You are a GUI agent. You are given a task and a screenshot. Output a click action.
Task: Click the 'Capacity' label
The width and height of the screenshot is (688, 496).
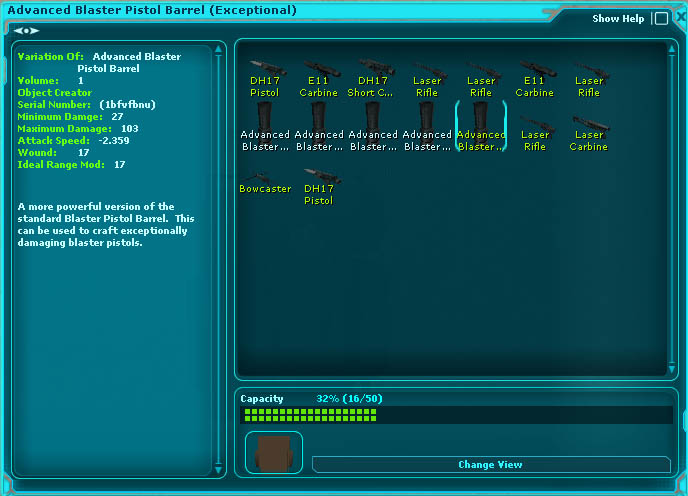coord(262,399)
